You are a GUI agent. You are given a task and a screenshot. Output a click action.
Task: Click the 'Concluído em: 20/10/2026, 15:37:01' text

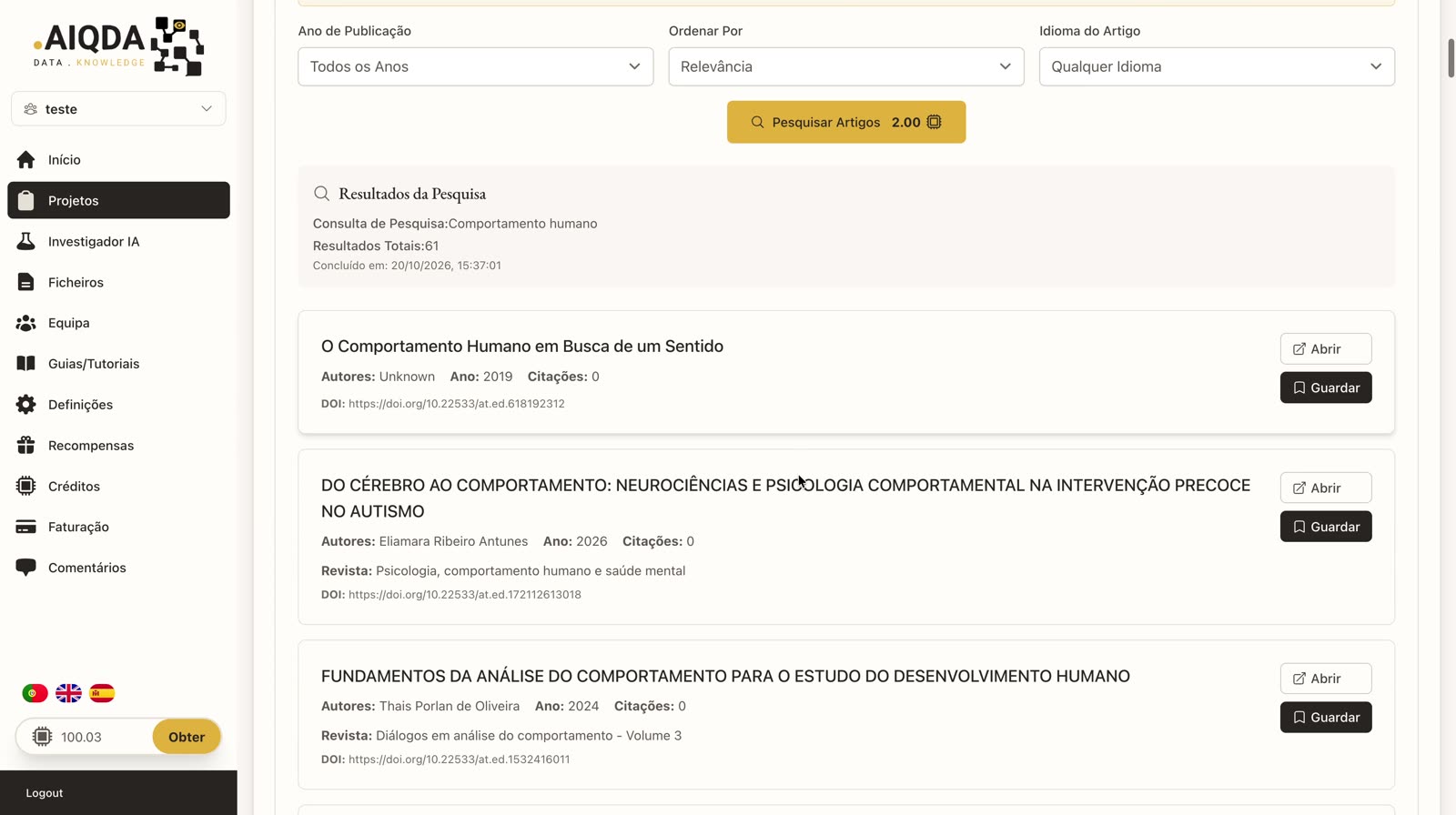click(407, 266)
